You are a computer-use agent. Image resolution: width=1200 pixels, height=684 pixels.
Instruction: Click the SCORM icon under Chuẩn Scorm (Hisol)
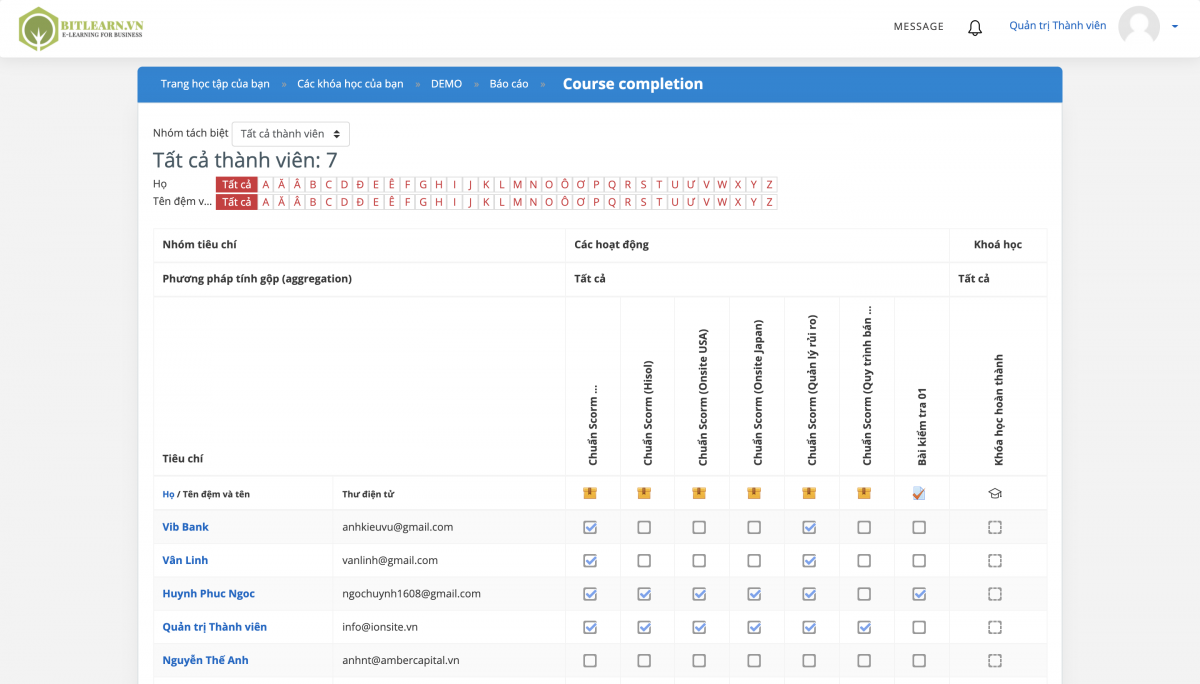pyautogui.click(x=644, y=493)
